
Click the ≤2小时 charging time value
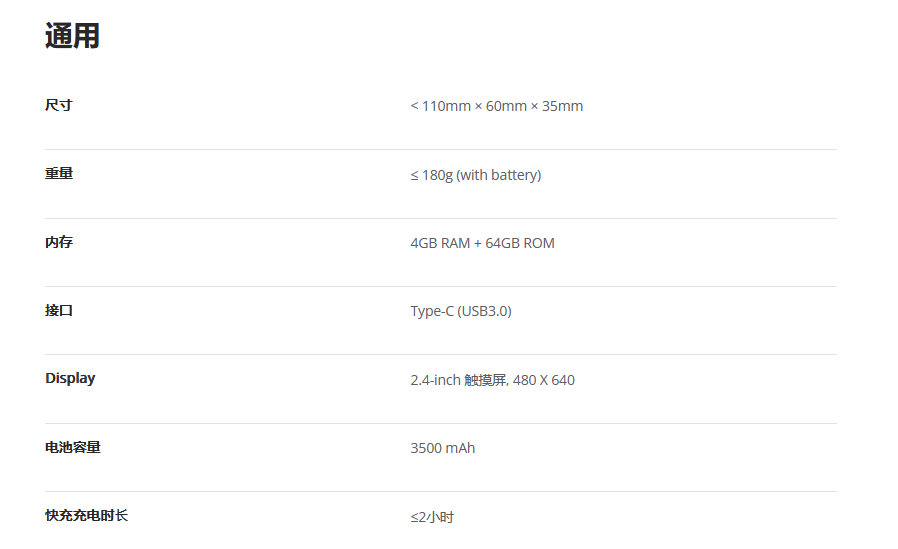coord(432,517)
